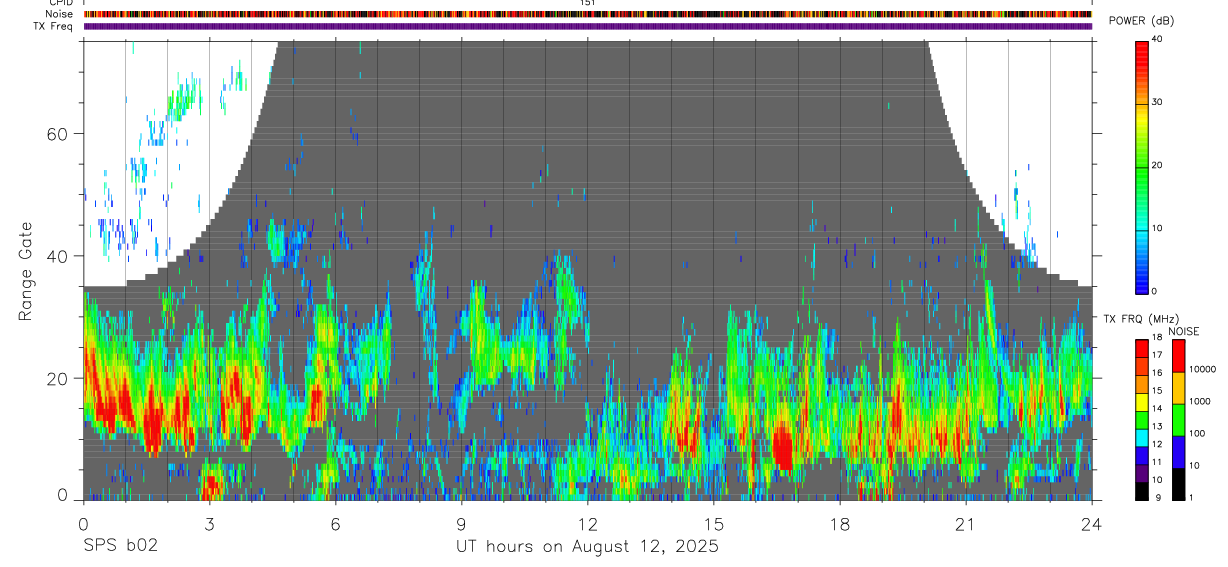1228x567 pixels.
Task: Click the UT hours on August 12, 2025 title
Action: click(x=587, y=546)
